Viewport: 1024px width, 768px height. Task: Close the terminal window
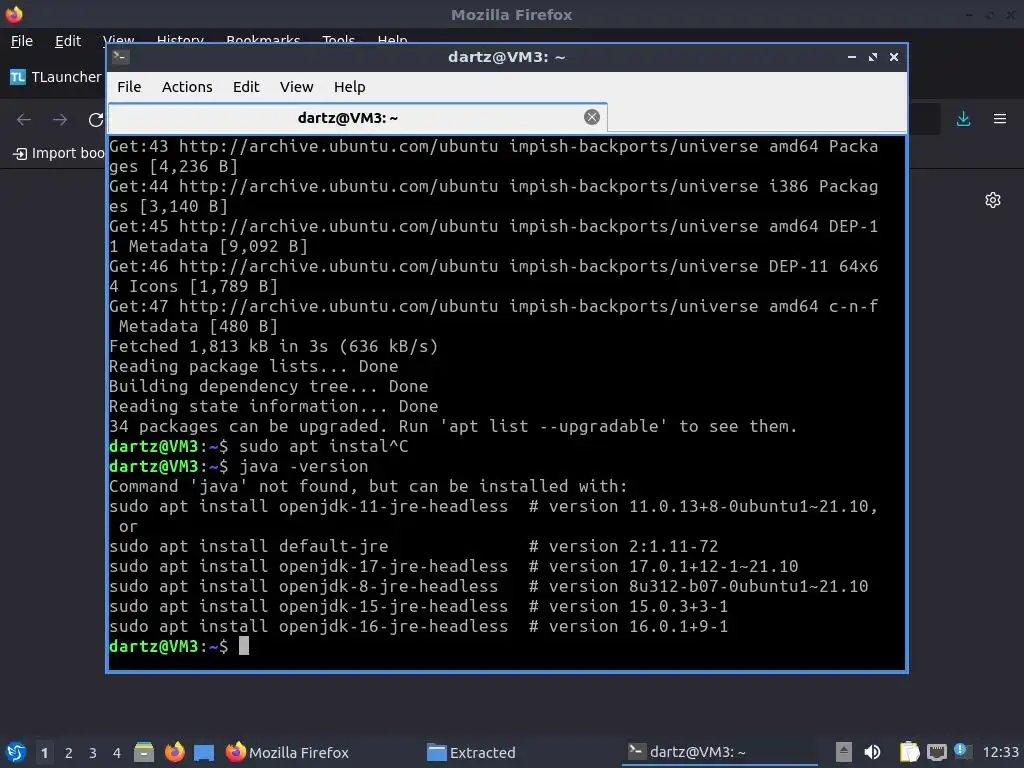(894, 57)
